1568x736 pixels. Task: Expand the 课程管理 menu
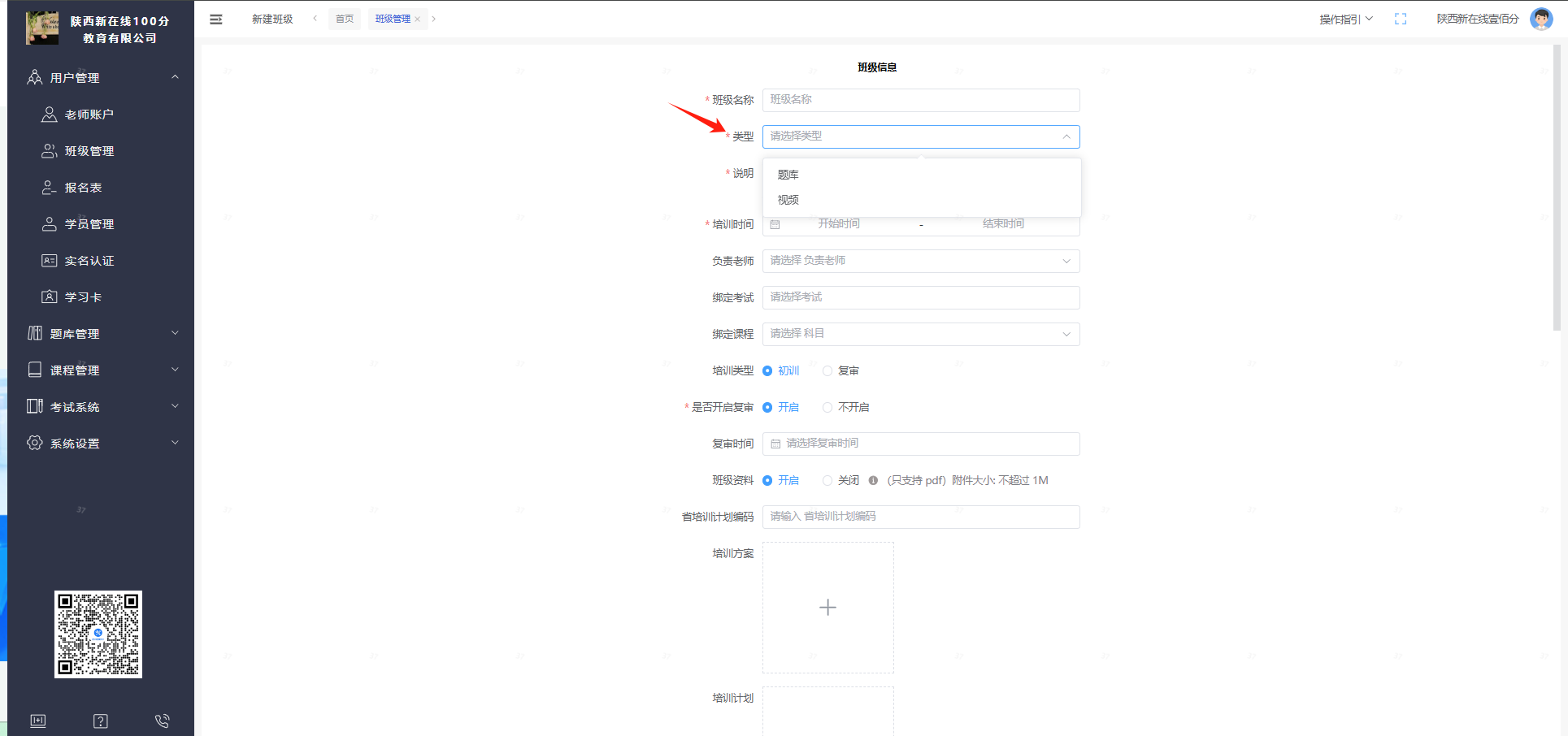pos(175,370)
